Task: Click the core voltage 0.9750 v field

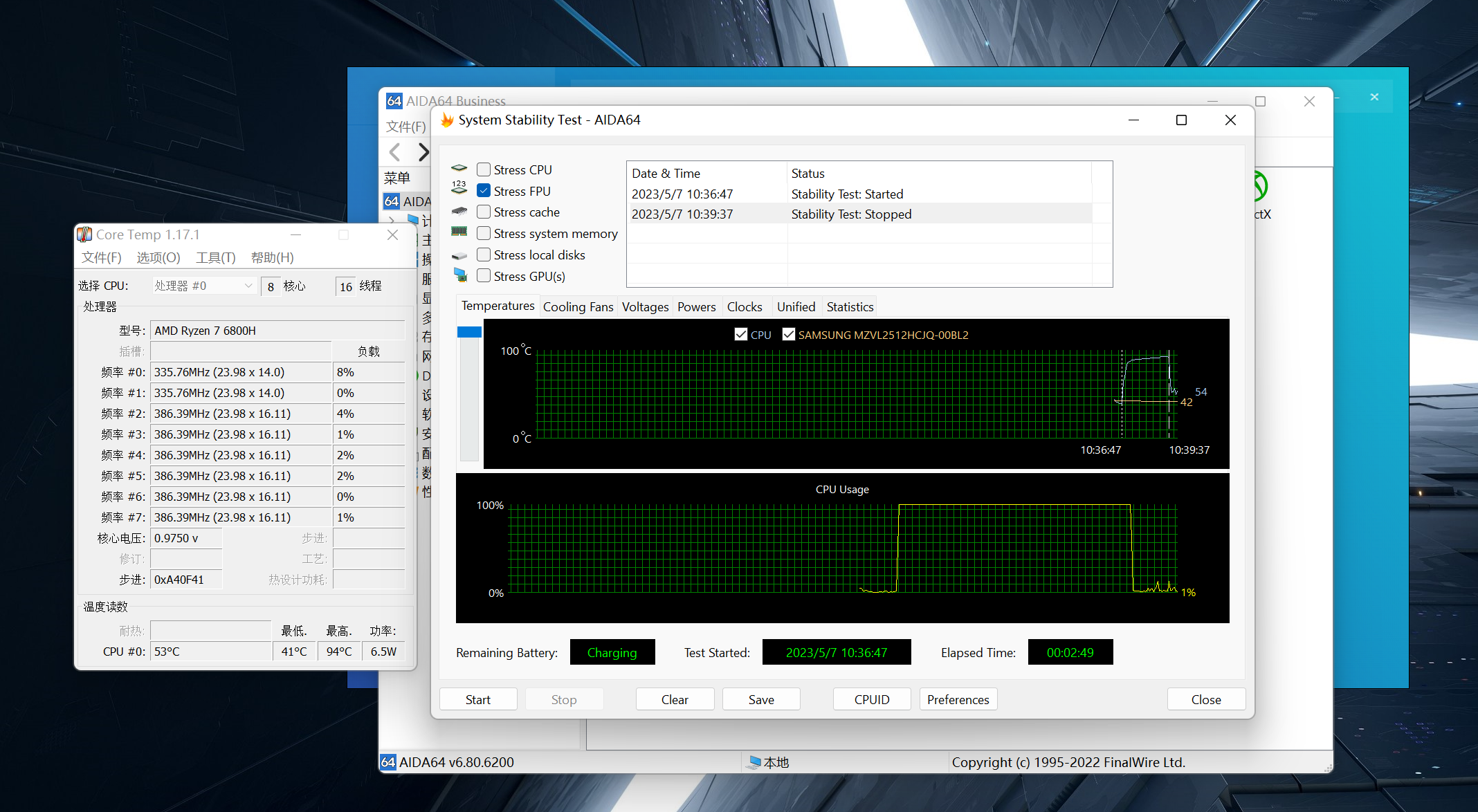Action: click(186, 538)
